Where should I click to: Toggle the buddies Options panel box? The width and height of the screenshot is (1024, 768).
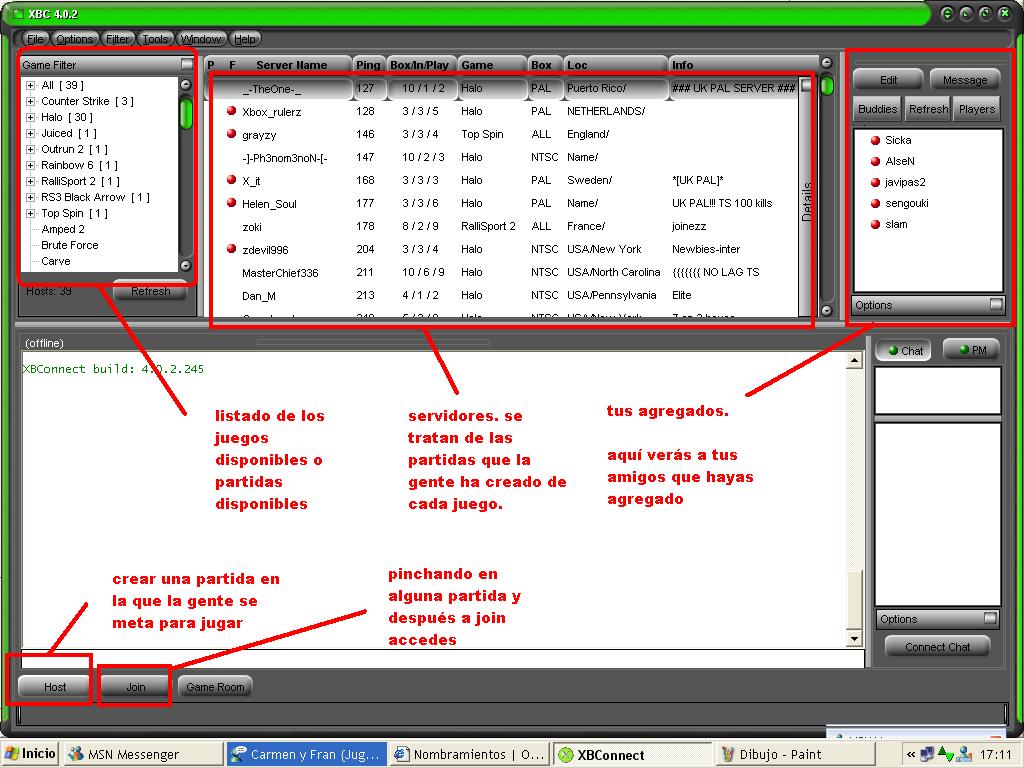997,304
